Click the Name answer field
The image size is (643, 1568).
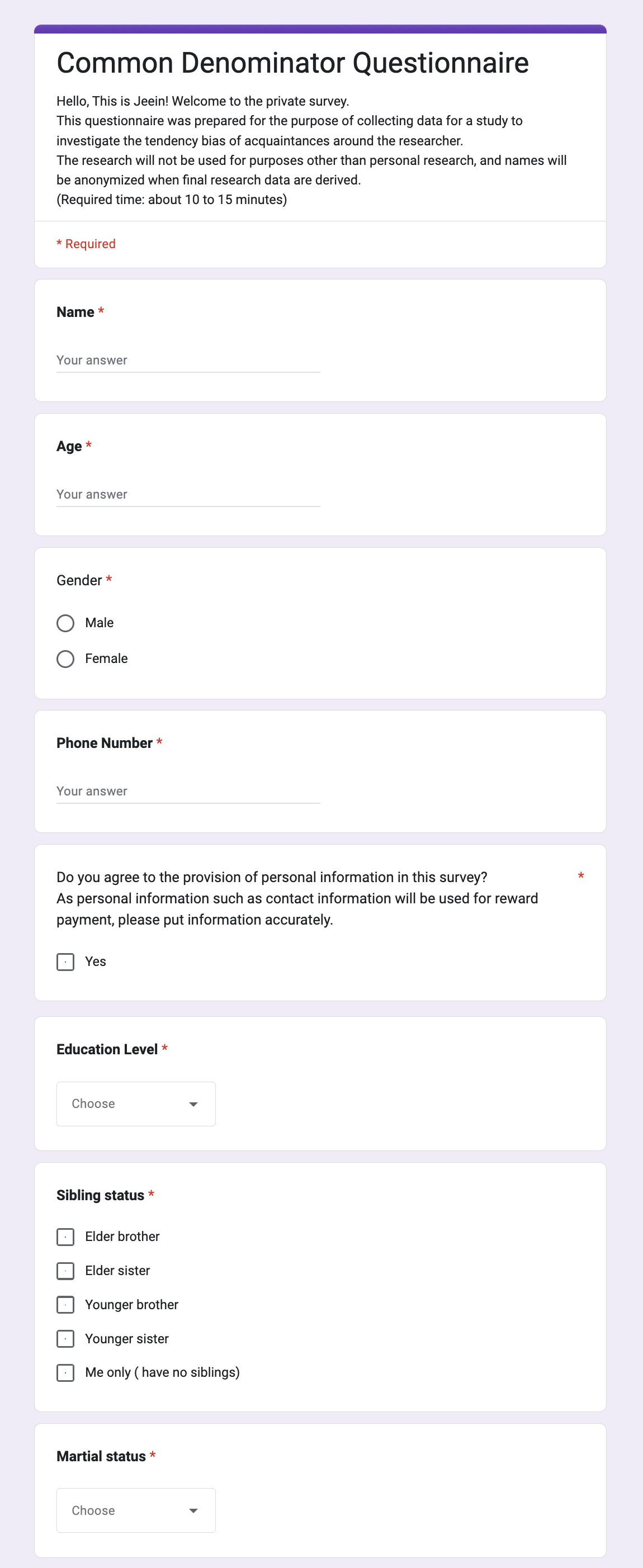pos(187,361)
